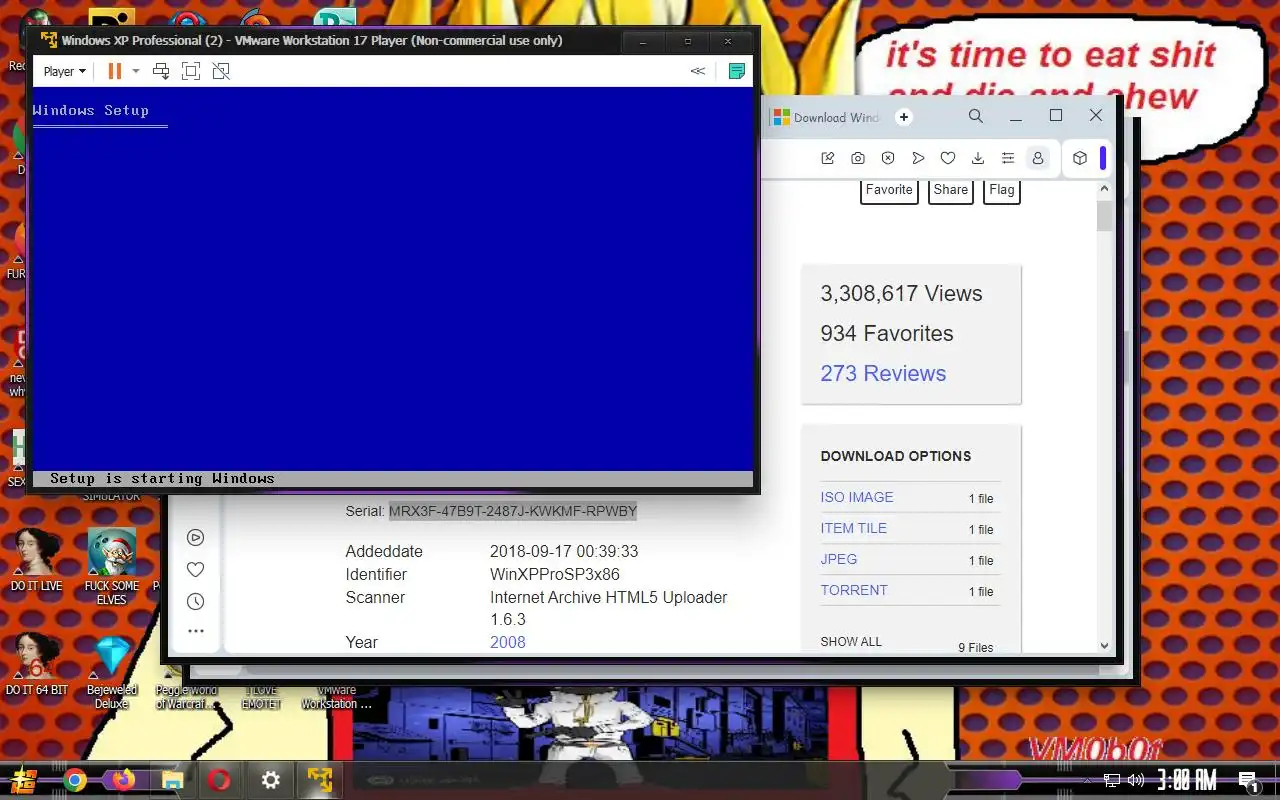Open the 273 Reviews link
The width and height of the screenshot is (1280, 800).
pyautogui.click(x=883, y=373)
